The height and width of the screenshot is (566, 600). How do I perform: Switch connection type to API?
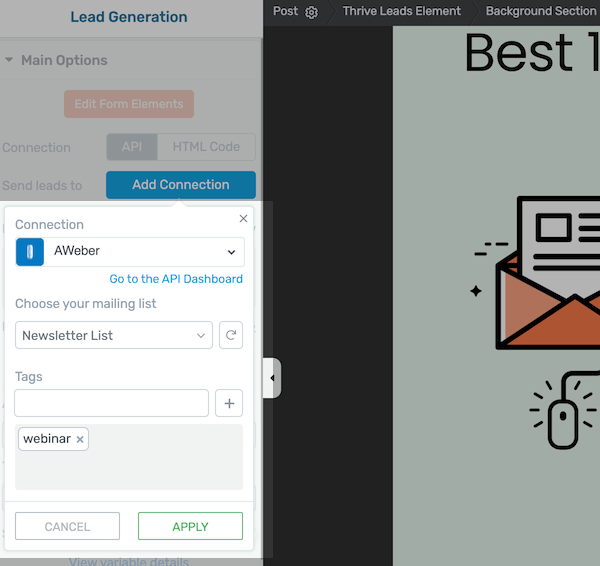132,147
